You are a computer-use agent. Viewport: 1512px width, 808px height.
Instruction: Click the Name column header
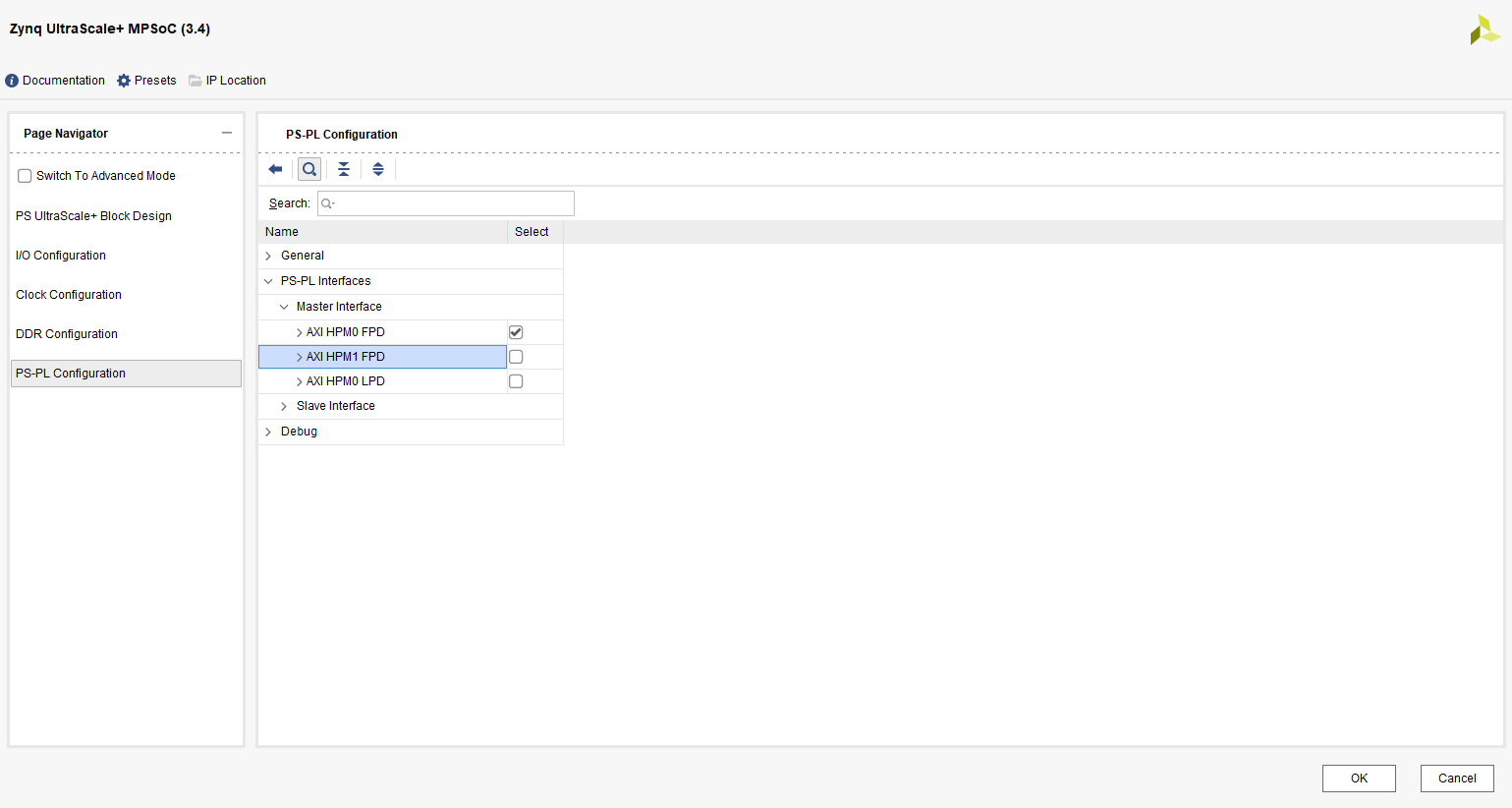pos(383,232)
